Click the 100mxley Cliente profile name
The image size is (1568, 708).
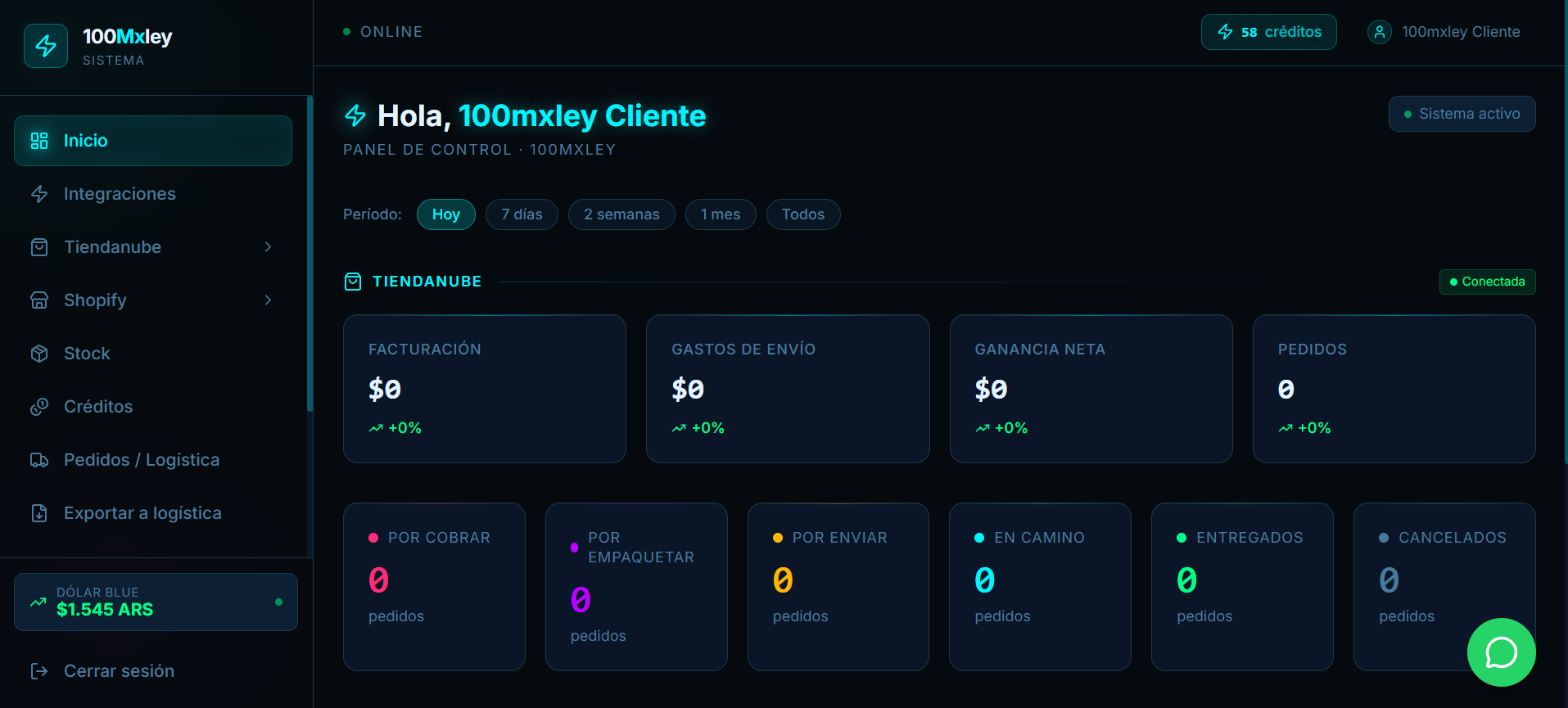(x=1461, y=32)
